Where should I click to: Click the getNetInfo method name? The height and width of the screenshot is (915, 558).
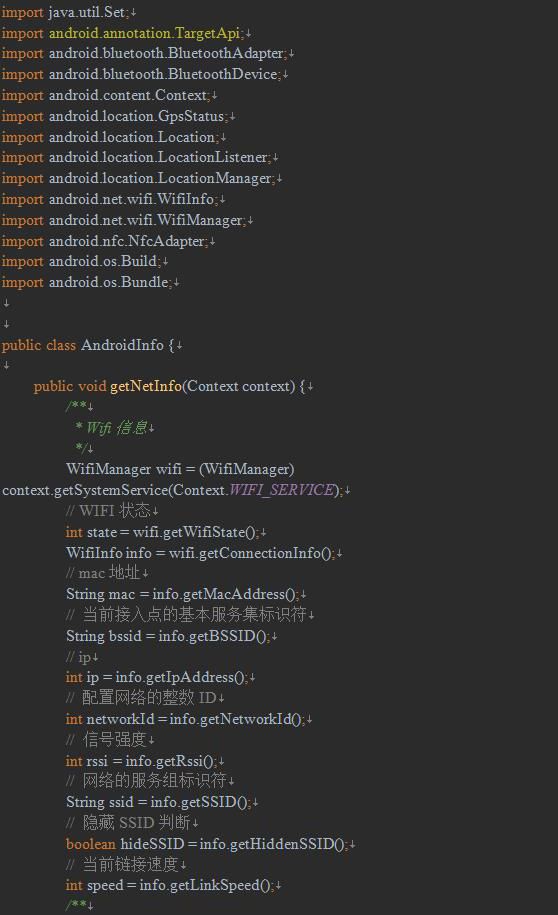[x=146, y=386]
